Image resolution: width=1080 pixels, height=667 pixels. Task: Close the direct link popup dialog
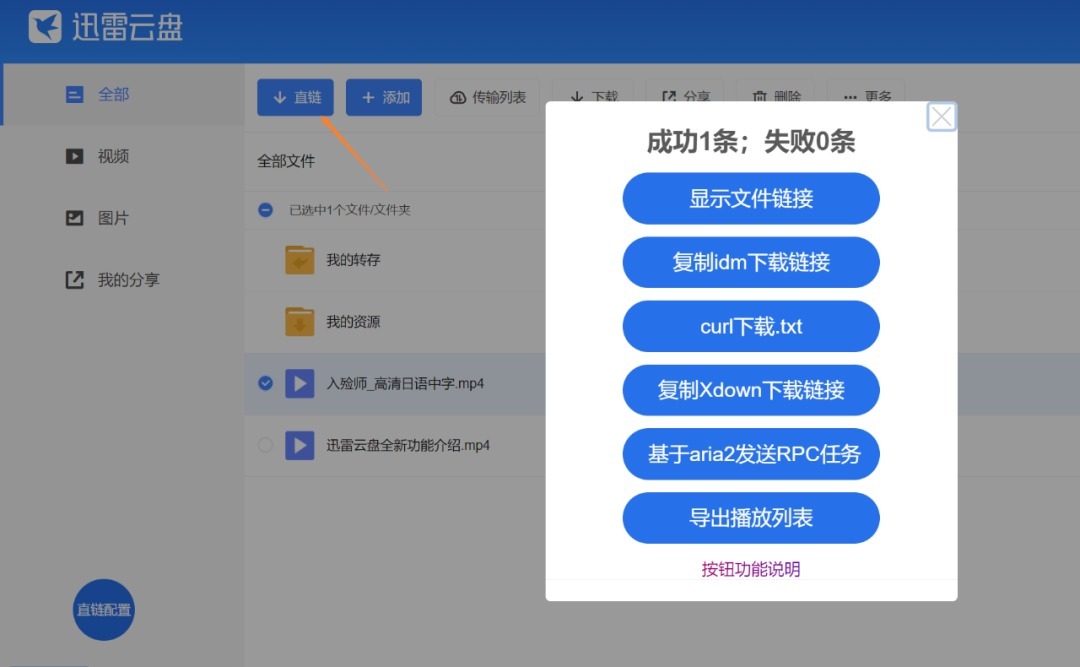tap(941, 117)
